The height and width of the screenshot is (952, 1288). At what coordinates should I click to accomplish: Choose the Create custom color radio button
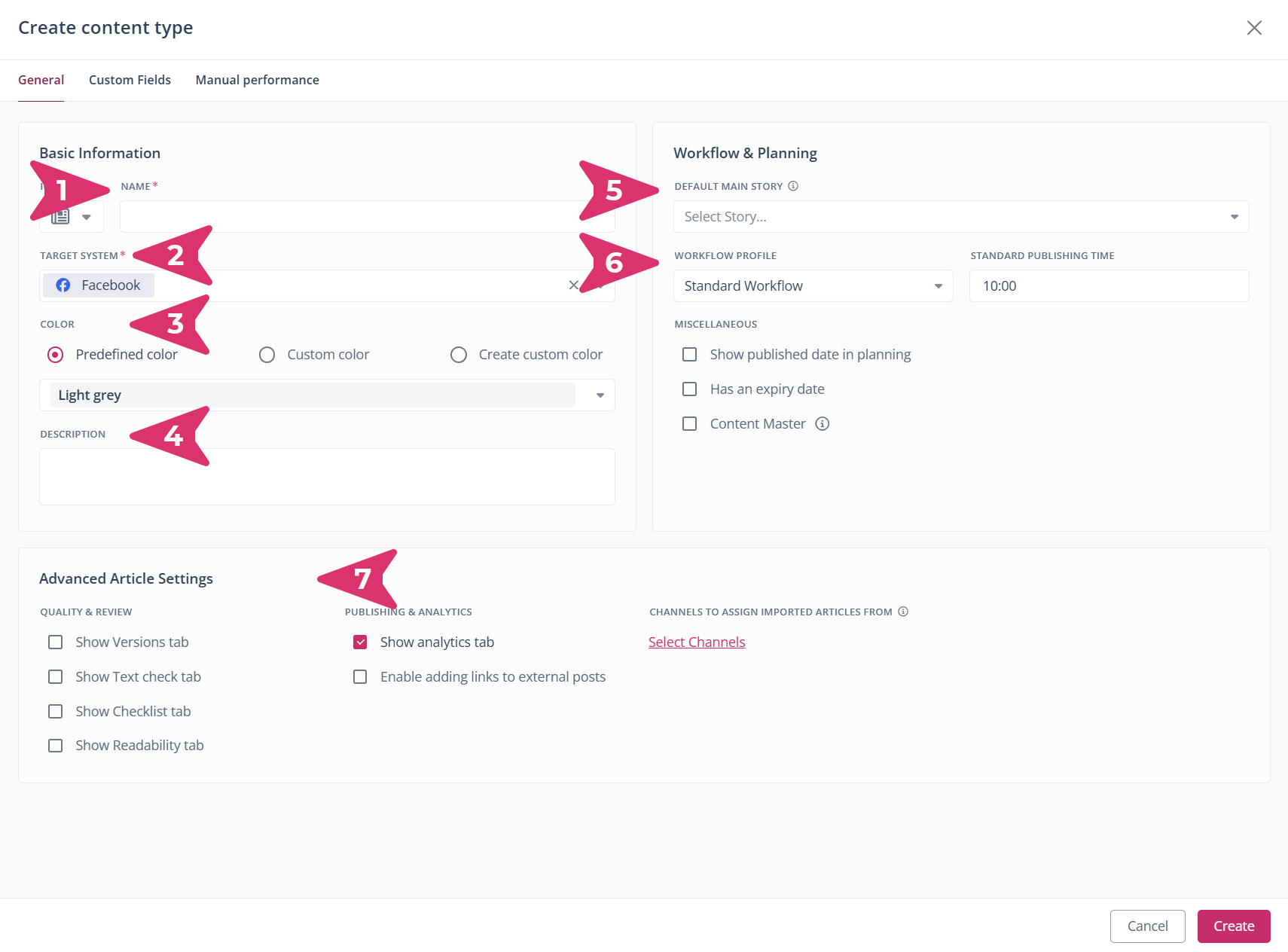point(459,355)
